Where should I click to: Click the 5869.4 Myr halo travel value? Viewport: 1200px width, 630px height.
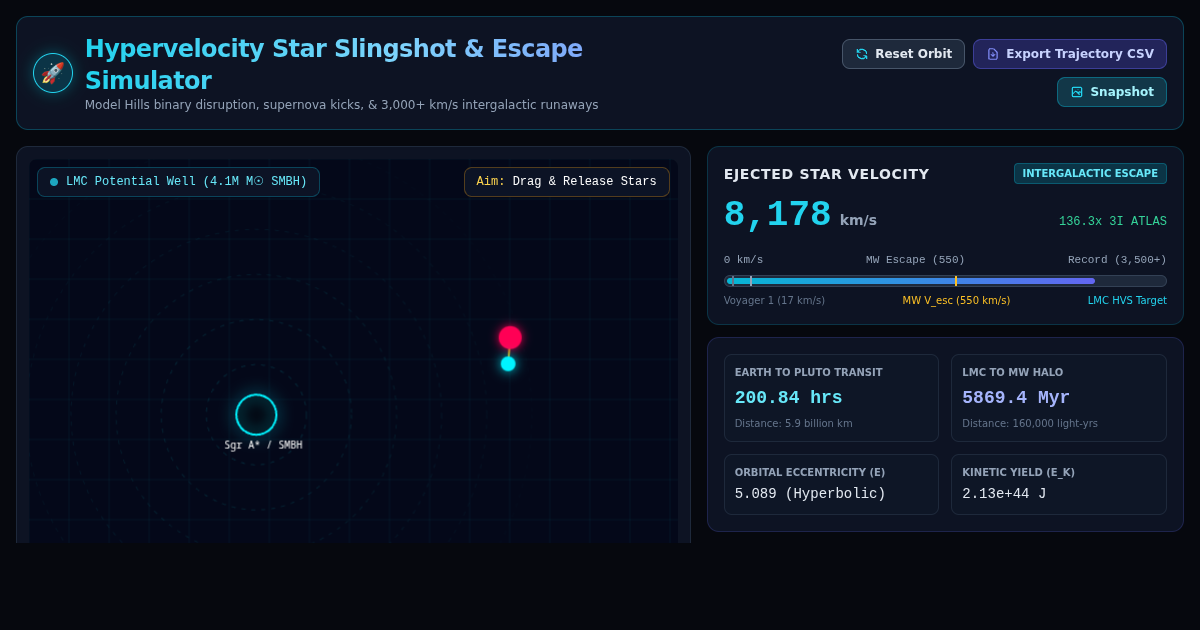(x=1016, y=398)
